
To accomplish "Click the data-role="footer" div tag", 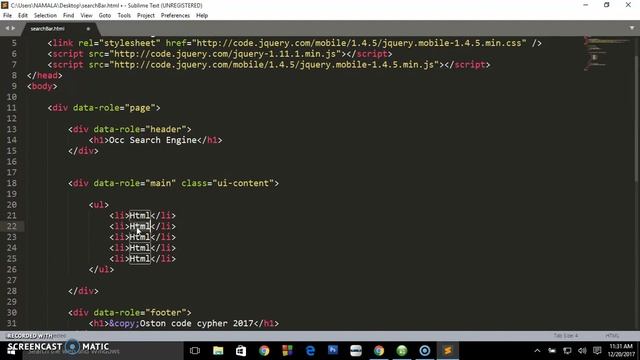I will (130, 313).
